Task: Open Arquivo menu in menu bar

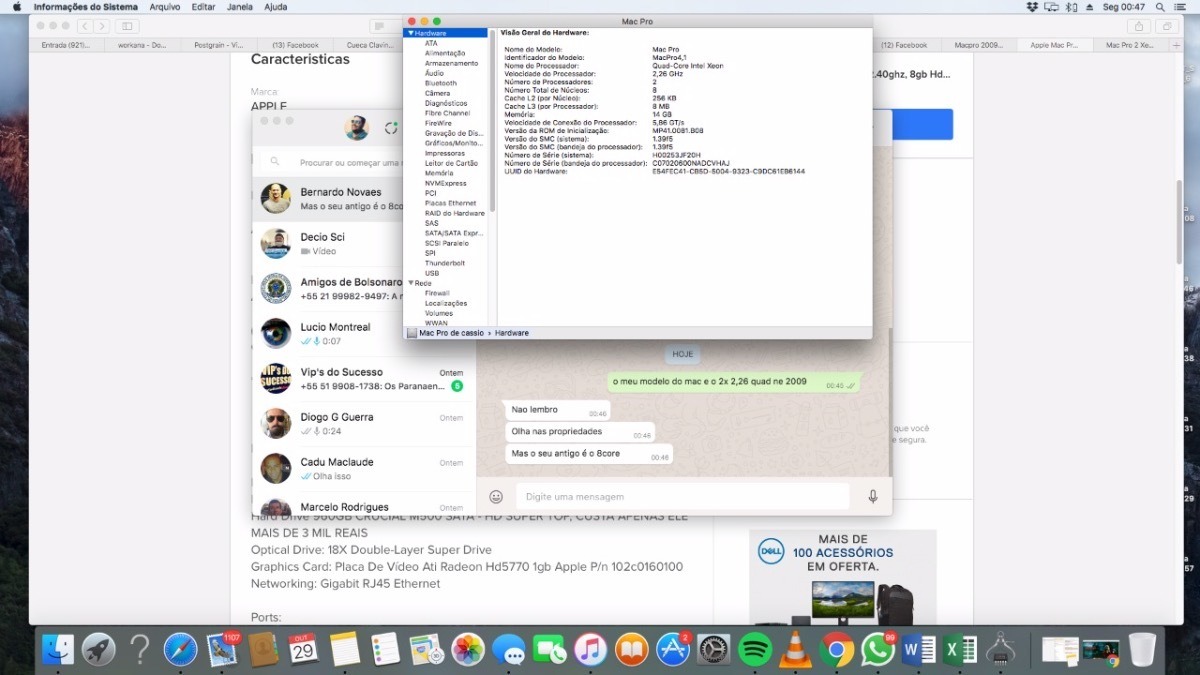Action: coord(164,7)
